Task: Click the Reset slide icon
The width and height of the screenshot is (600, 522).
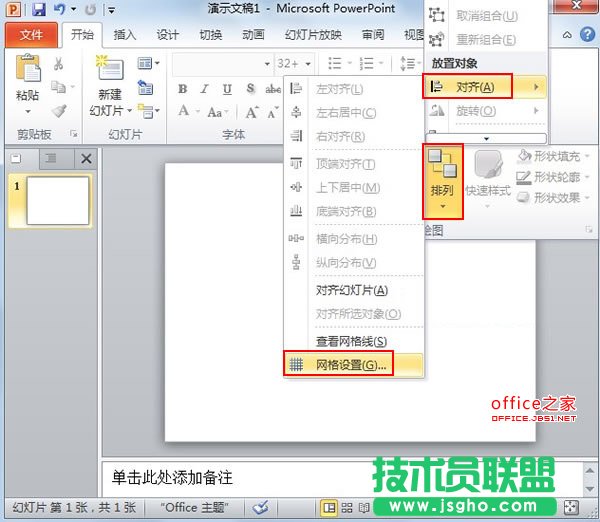Action: tap(145, 88)
